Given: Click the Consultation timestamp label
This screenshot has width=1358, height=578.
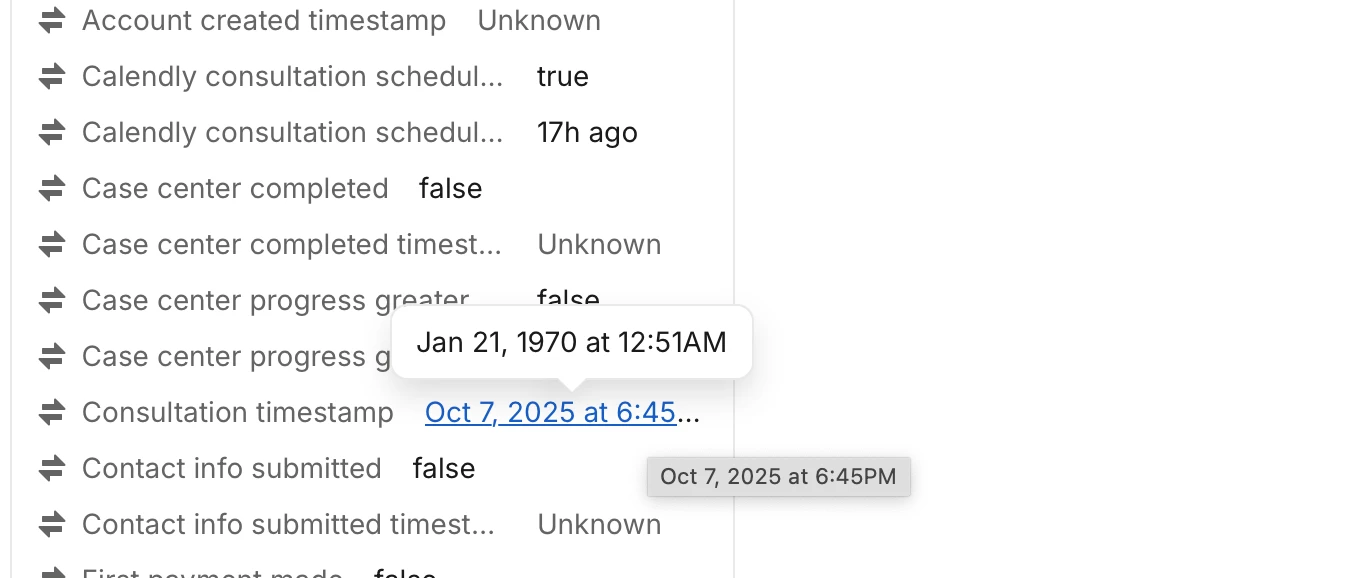Looking at the screenshot, I should point(238,413).
